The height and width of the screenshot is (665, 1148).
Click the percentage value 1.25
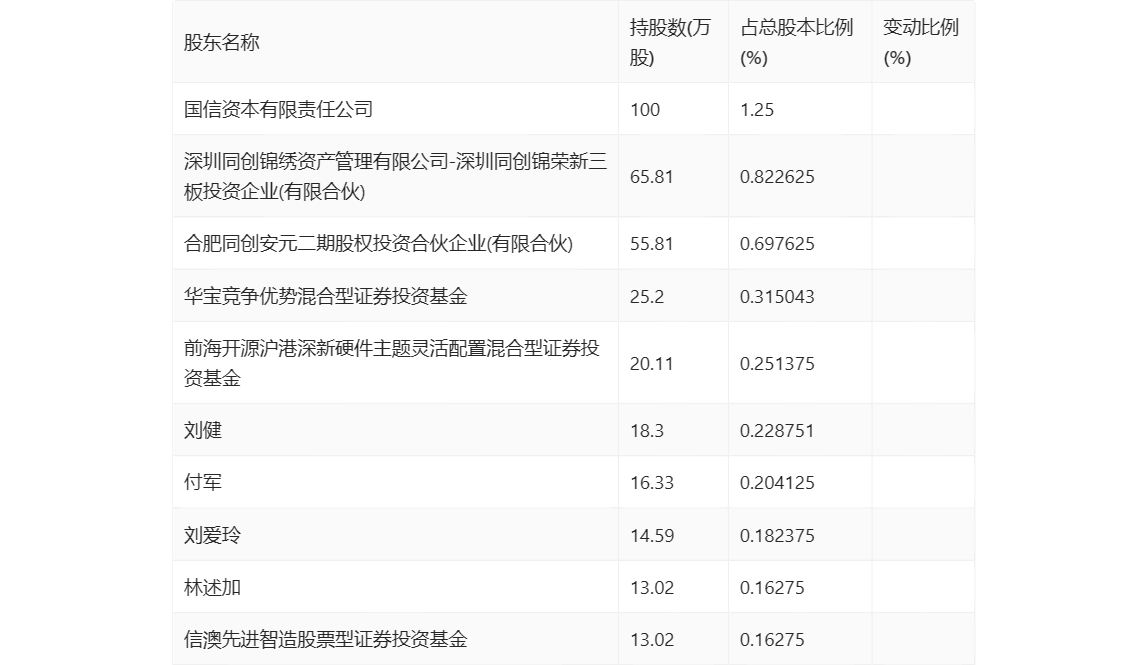coord(757,110)
